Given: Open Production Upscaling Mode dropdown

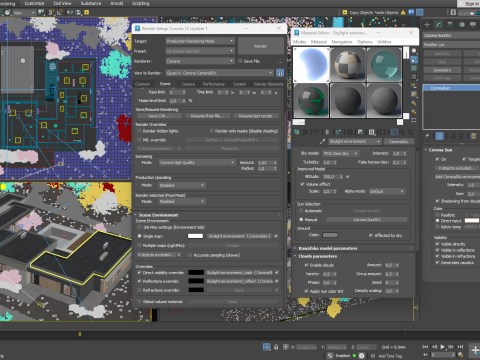Looking at the screenshot, I should coord(182,185).
